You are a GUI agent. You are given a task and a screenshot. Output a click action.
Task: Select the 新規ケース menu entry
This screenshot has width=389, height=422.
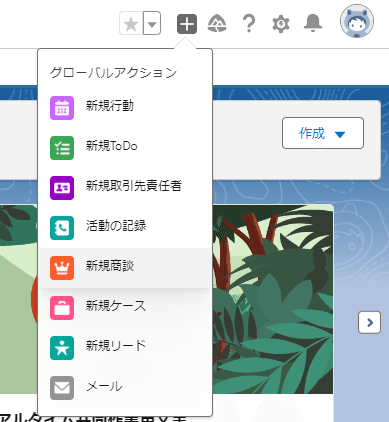(x=125, y=308)
